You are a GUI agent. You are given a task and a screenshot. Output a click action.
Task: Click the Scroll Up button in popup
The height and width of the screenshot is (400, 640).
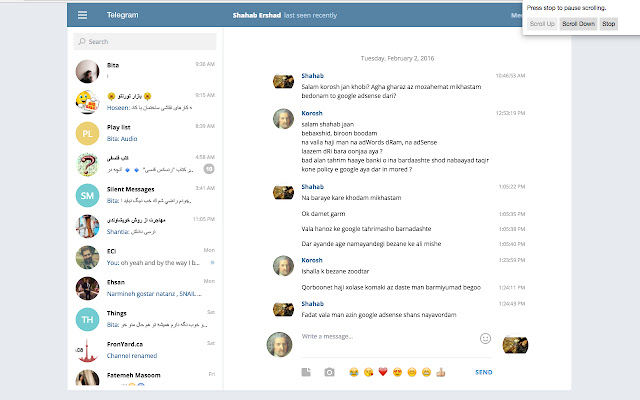pyautogui.click(x=542, y=24)
